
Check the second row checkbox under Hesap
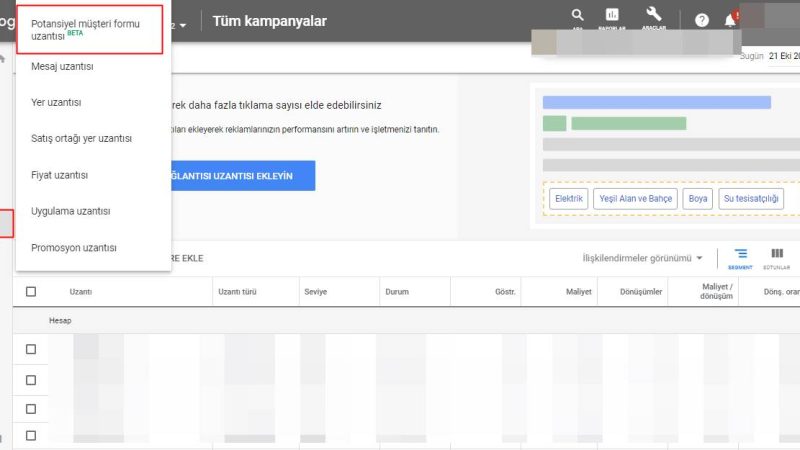coord(31,380)
